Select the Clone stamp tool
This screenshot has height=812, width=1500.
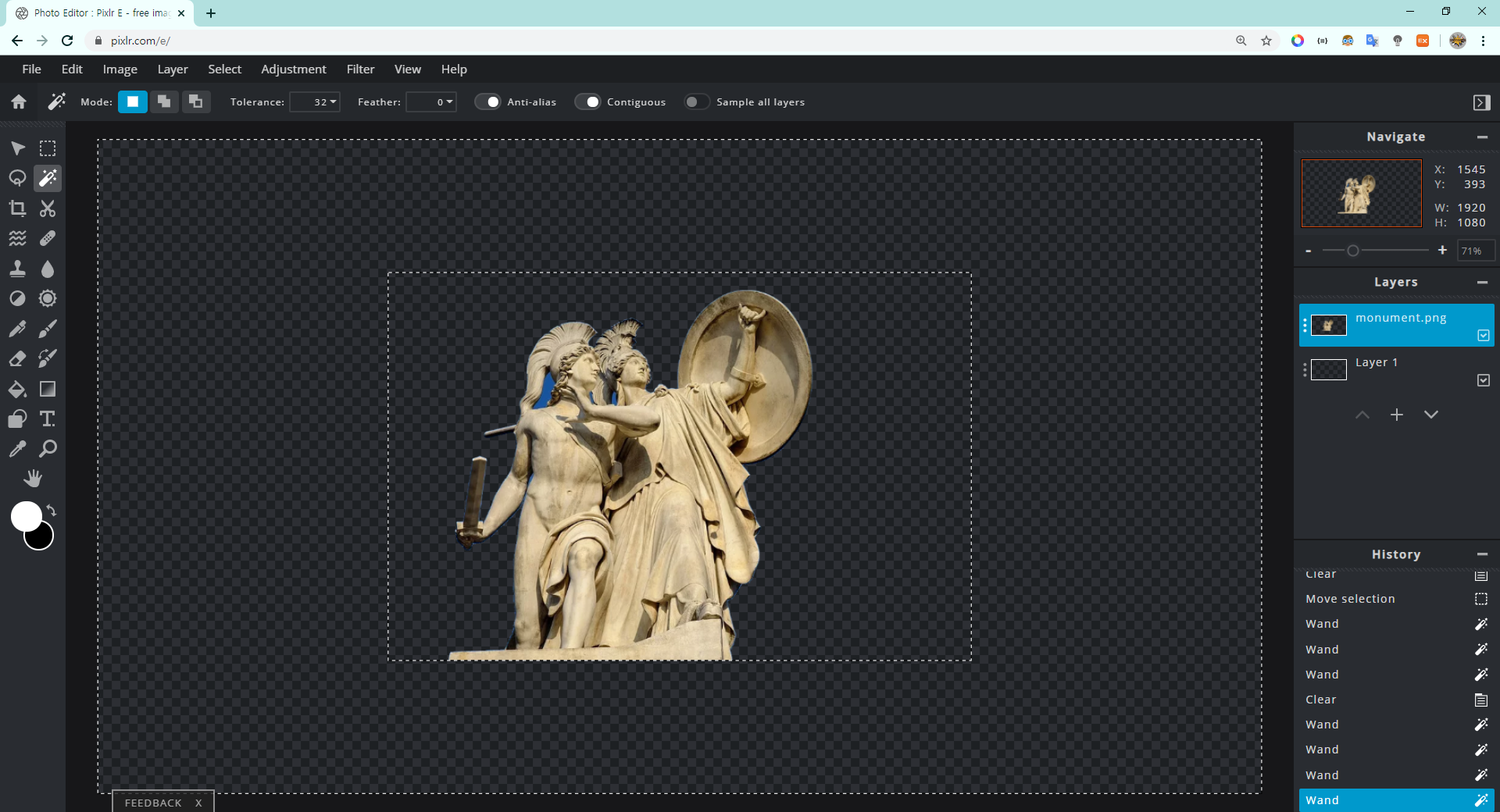pos(17,269)
